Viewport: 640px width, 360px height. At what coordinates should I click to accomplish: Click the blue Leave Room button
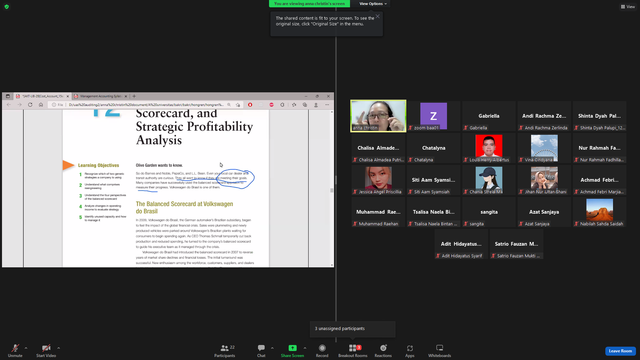tap(620, 351)
